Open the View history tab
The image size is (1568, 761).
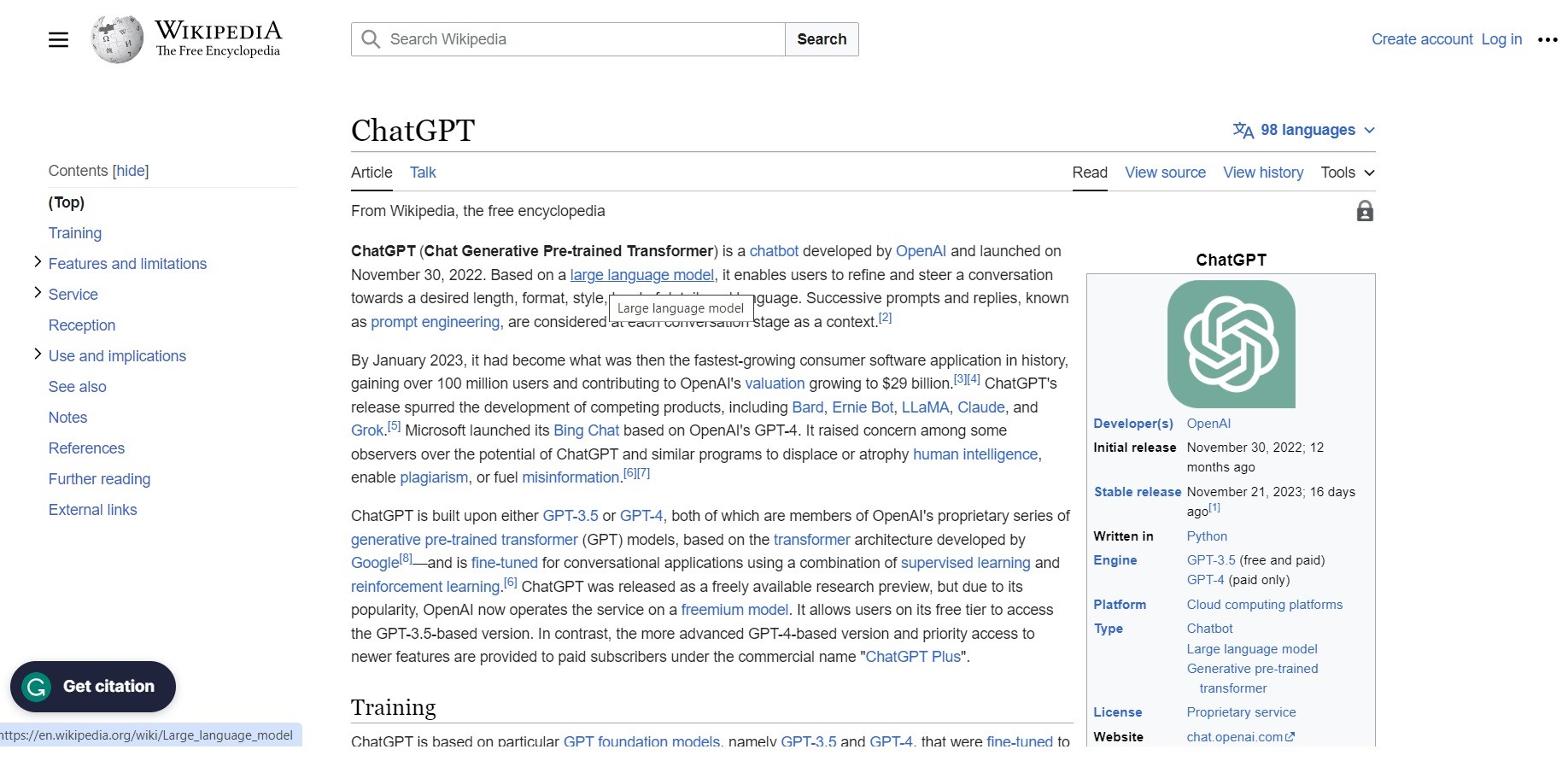click(x=1263, y=173)
